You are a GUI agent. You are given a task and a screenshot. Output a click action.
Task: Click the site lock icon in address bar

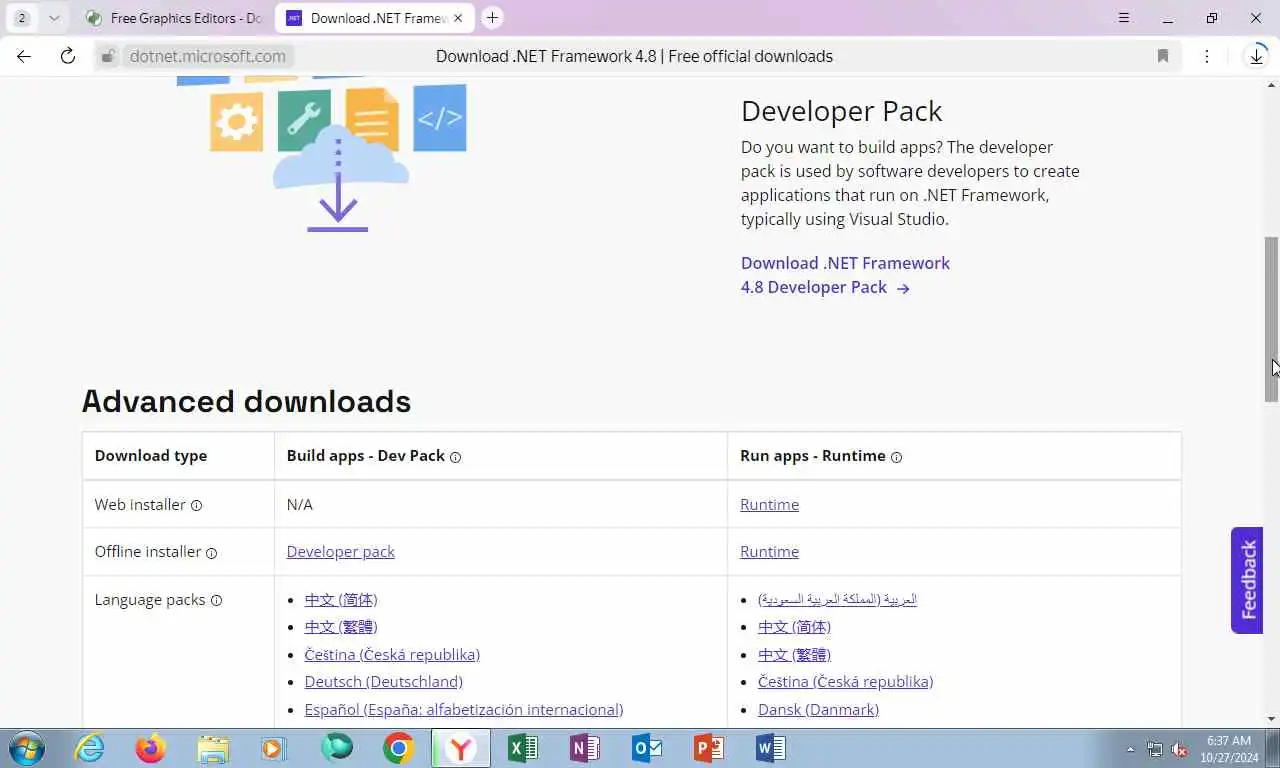click(108, 56)
